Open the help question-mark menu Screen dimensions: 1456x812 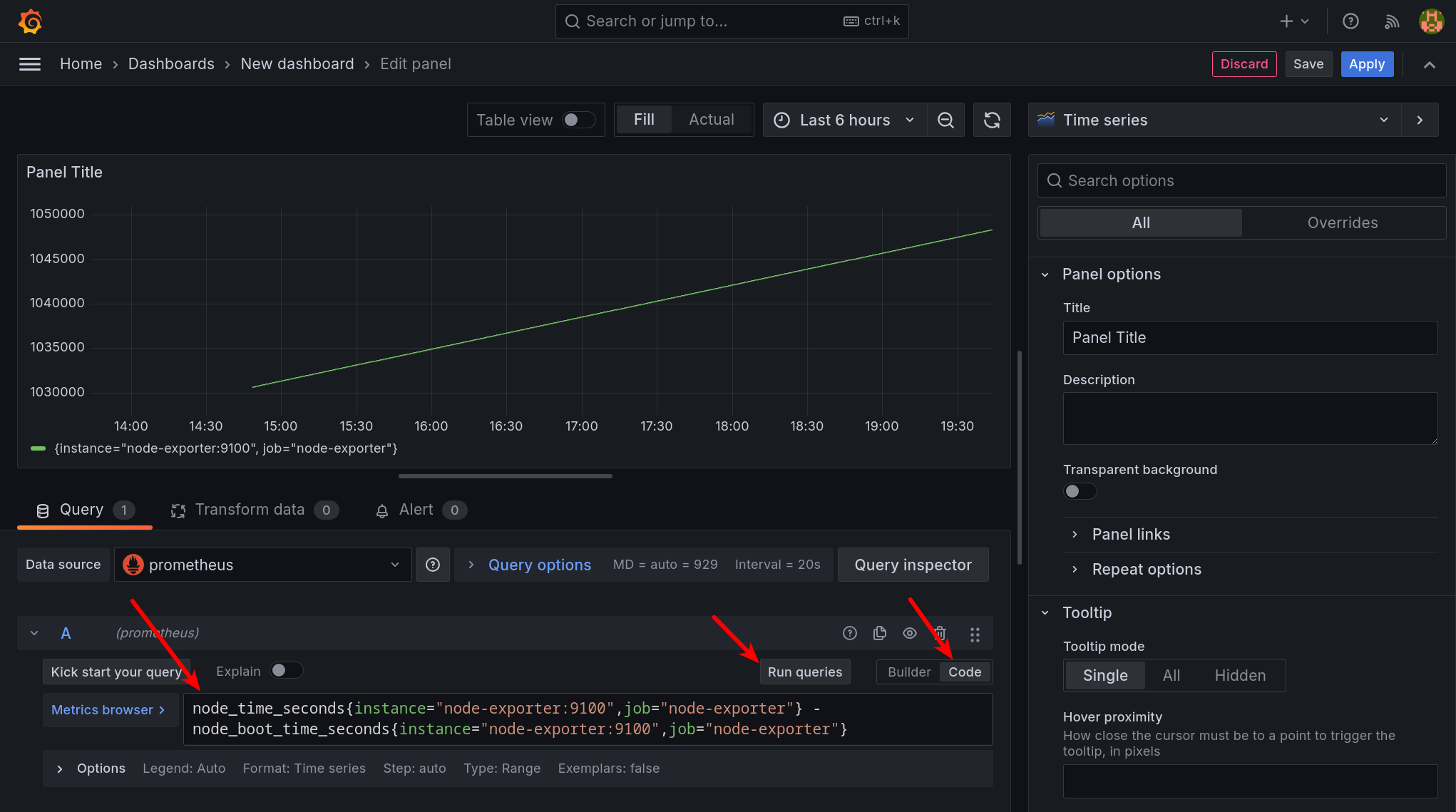[1350, 21]
